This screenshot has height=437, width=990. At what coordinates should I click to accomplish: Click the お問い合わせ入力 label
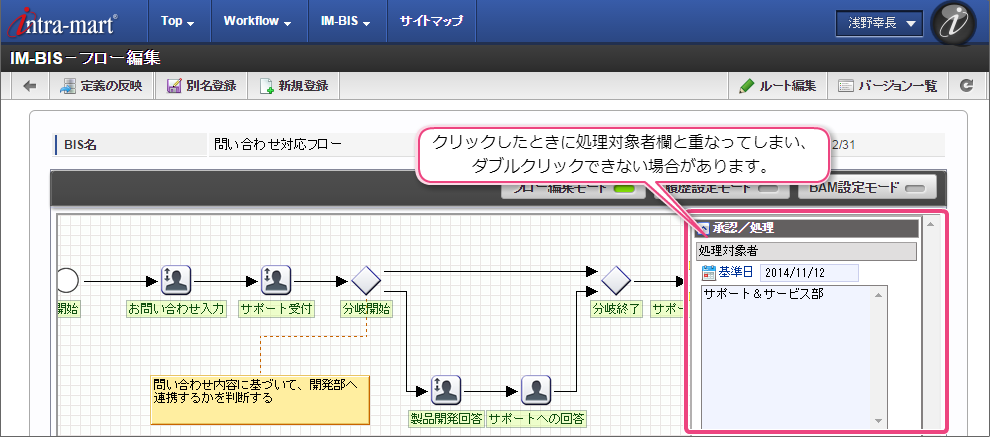176,310
